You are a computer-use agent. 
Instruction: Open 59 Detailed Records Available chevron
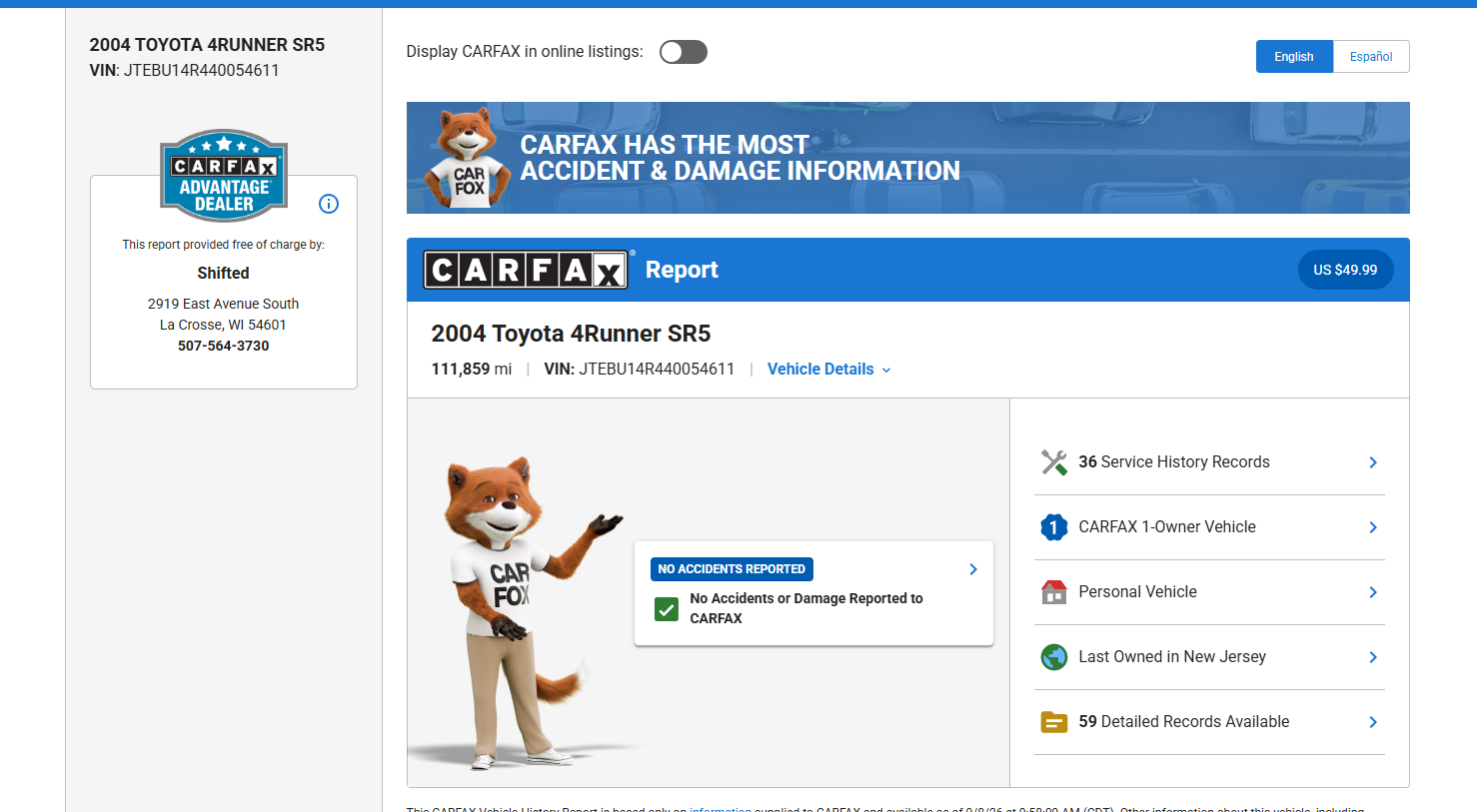pos(1373,722)
